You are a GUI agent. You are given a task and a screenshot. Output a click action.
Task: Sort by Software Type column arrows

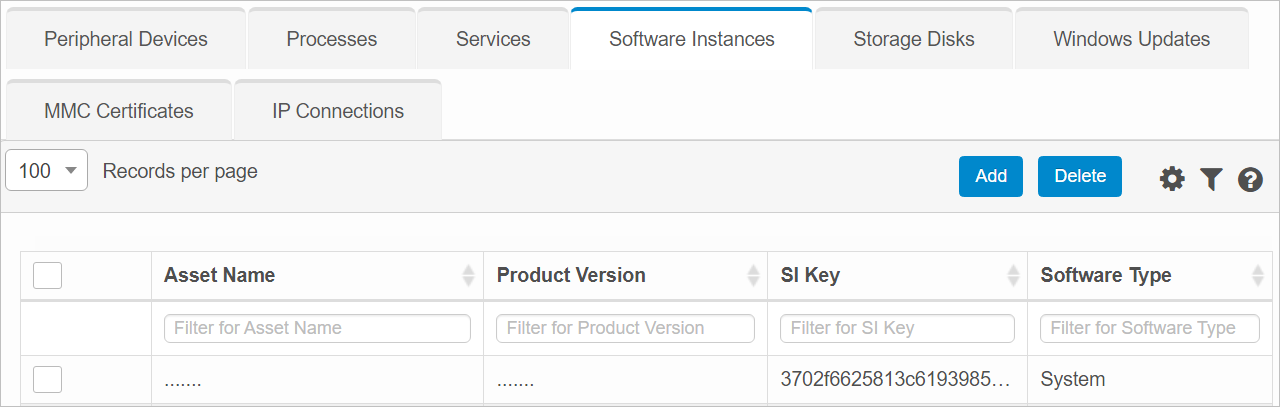click(1258, 276)
